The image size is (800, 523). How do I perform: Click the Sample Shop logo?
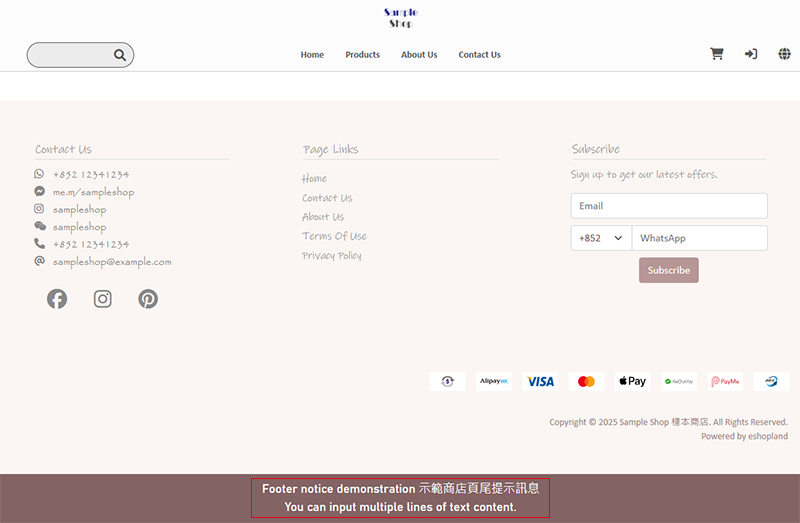point(400,17)
